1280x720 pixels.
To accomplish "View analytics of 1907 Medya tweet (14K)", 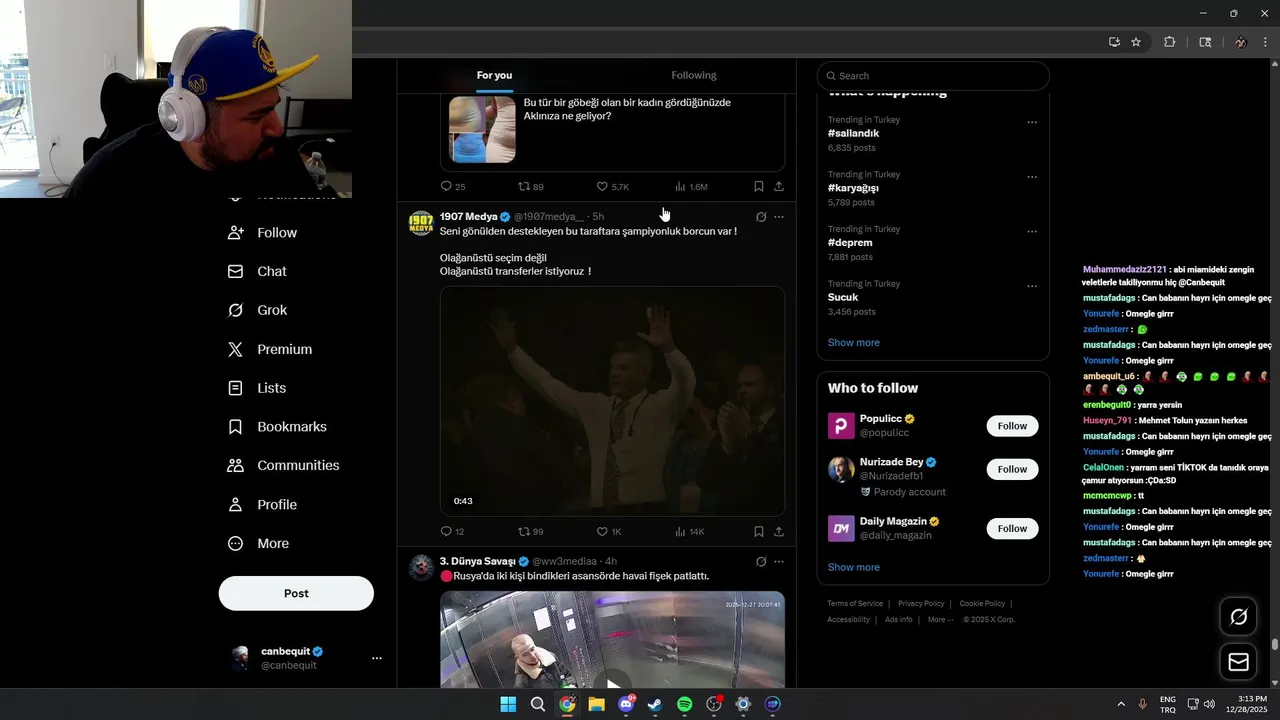I will [690, 531].
